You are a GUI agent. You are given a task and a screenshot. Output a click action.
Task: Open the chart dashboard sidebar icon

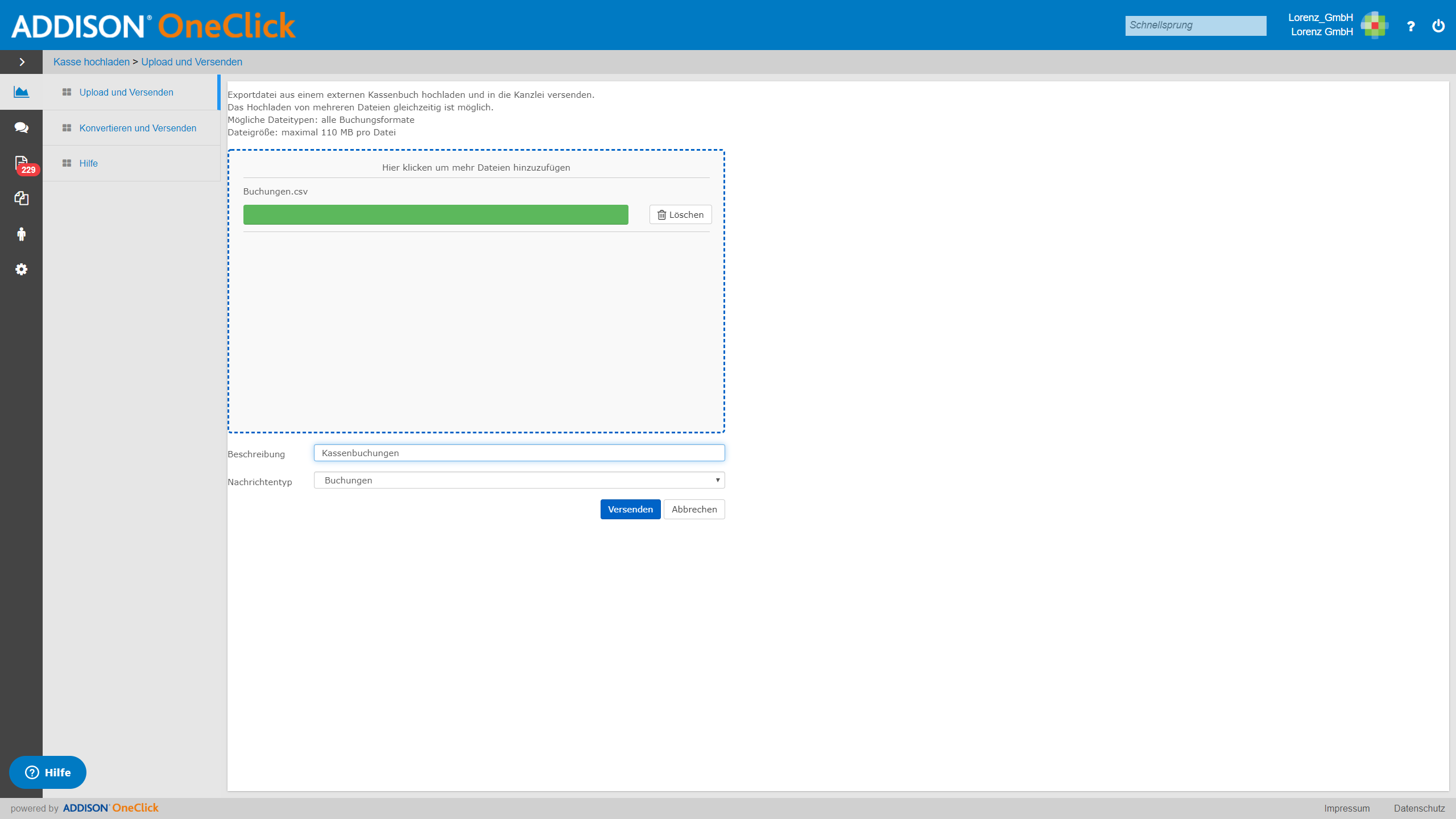[x=22, y=92]
